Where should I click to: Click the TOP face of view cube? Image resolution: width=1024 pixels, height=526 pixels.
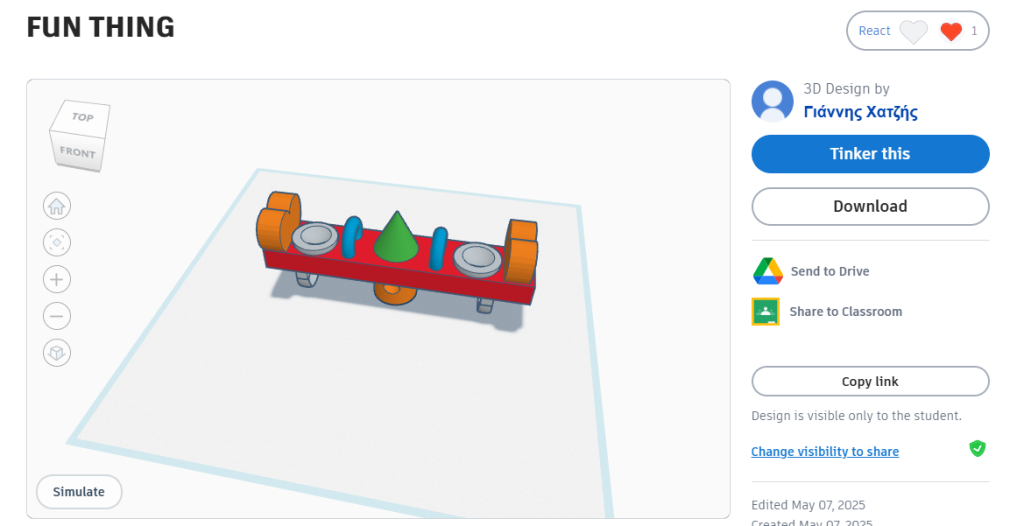tap(83, 117)
